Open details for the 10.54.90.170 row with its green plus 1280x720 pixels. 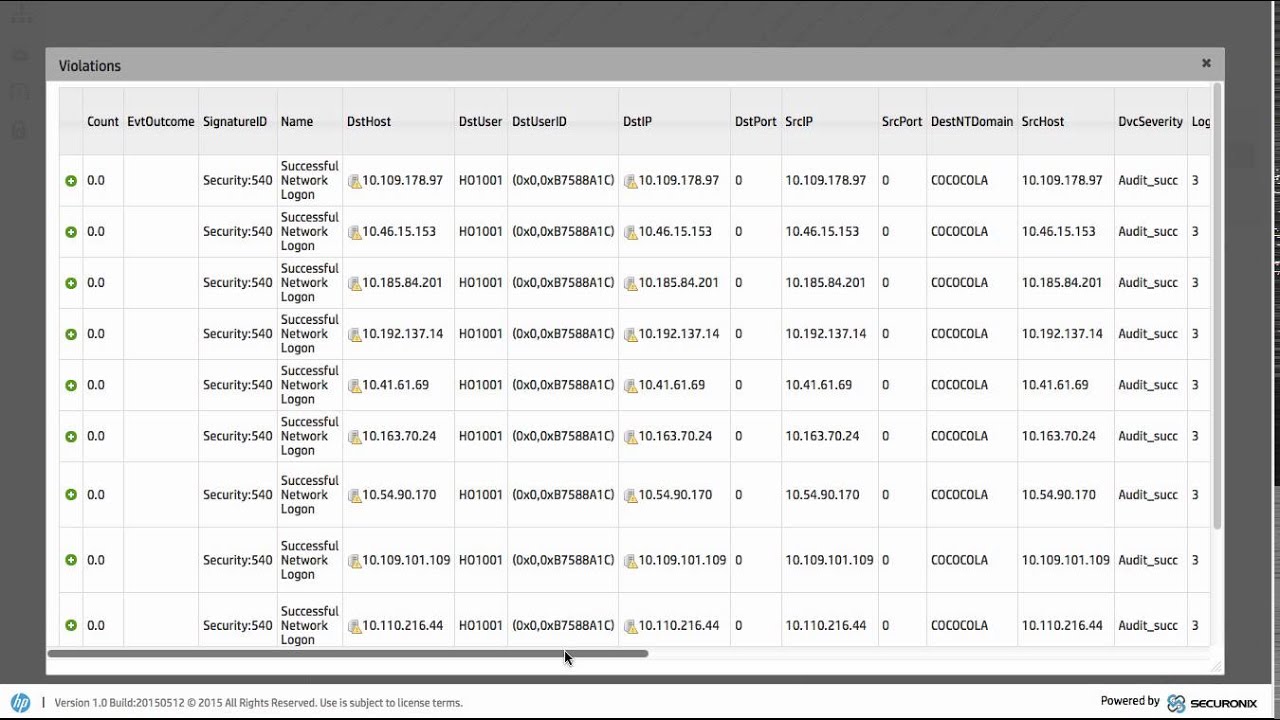point(71,495)
